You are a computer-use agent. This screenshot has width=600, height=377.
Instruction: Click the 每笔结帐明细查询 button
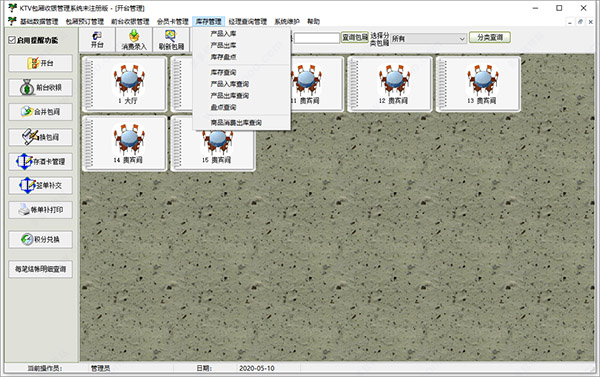pyautogui.click(x=41, y=269)
